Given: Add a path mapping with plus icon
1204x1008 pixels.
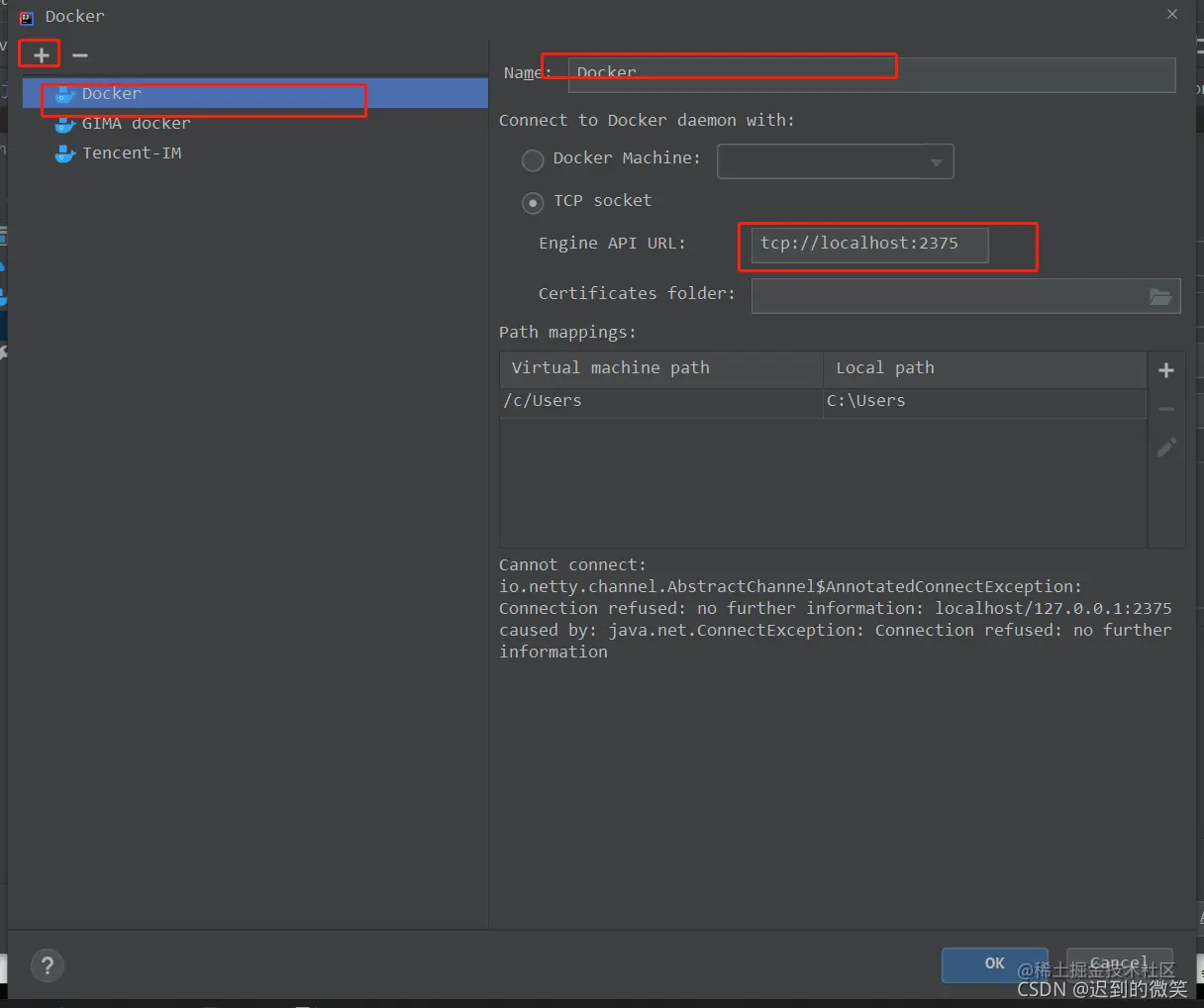Looking at the screenshot, I should [1166, 370].
